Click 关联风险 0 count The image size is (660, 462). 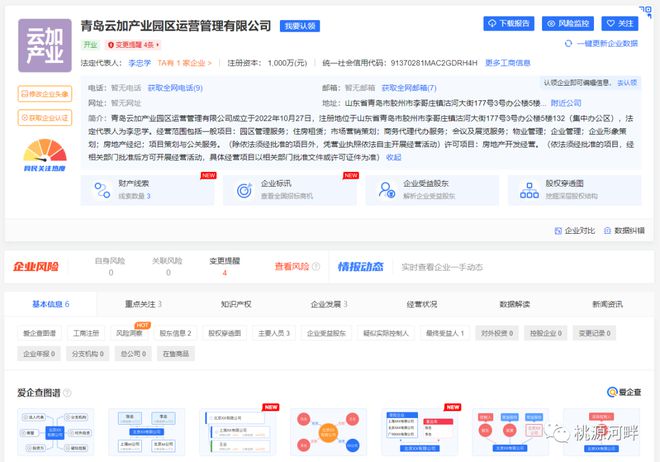[x=168, y=266]
